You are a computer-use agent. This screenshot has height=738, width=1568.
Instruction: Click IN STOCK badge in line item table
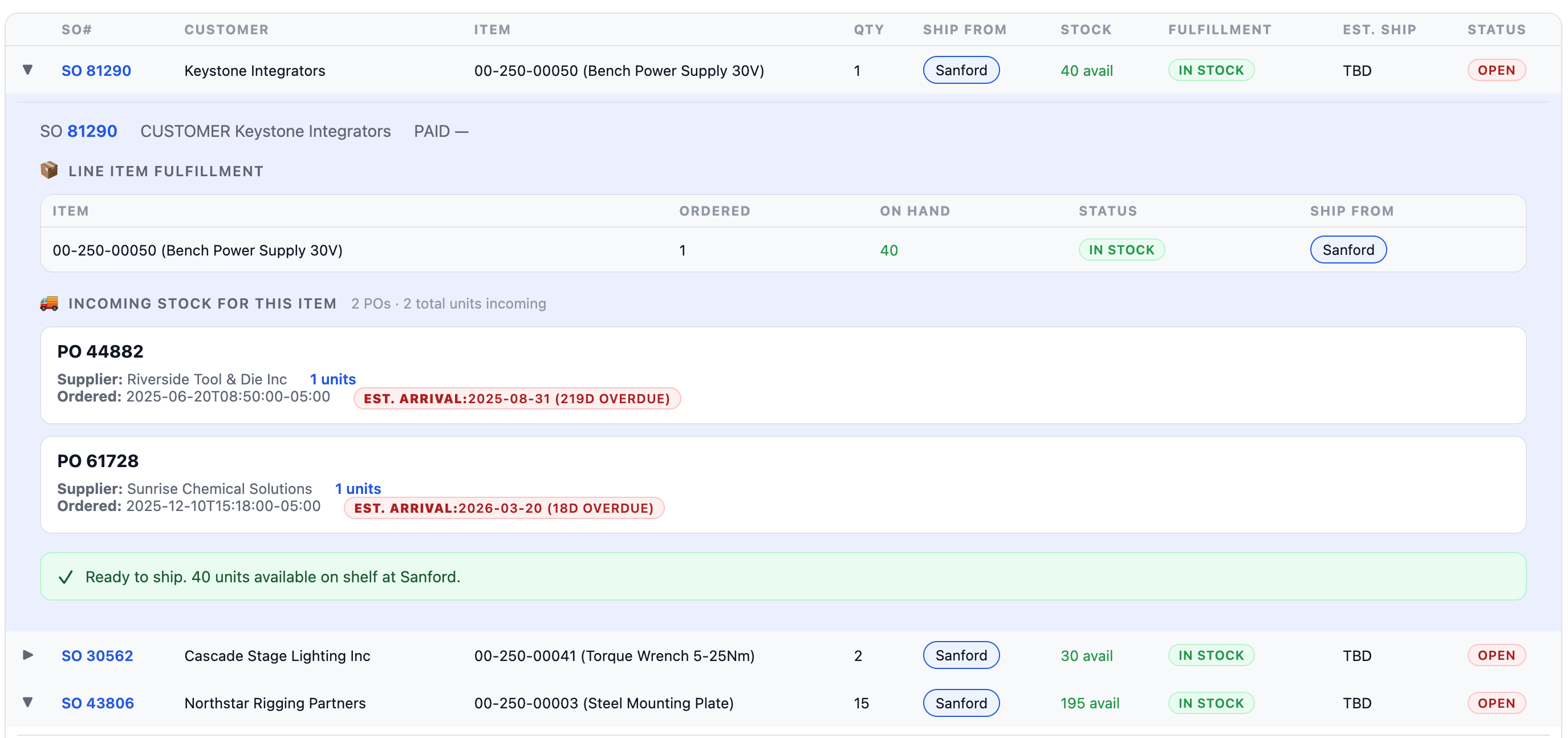[1122, 250]
